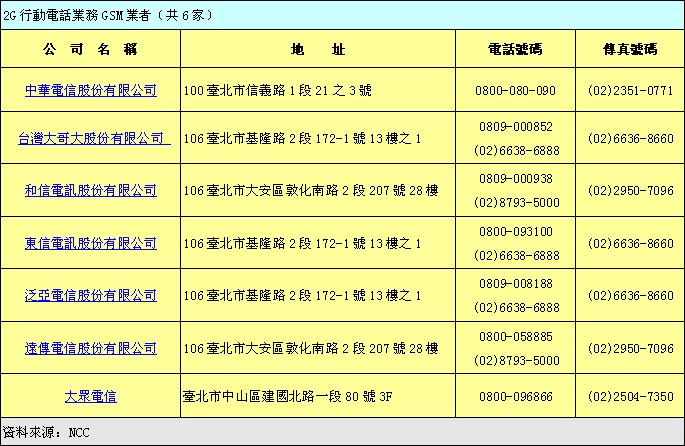Image resolution: width=685 pixels, height=446 pixels.
Task: Click (02)8793-5000 in the 遠傳電信 row
Action: 516,361
